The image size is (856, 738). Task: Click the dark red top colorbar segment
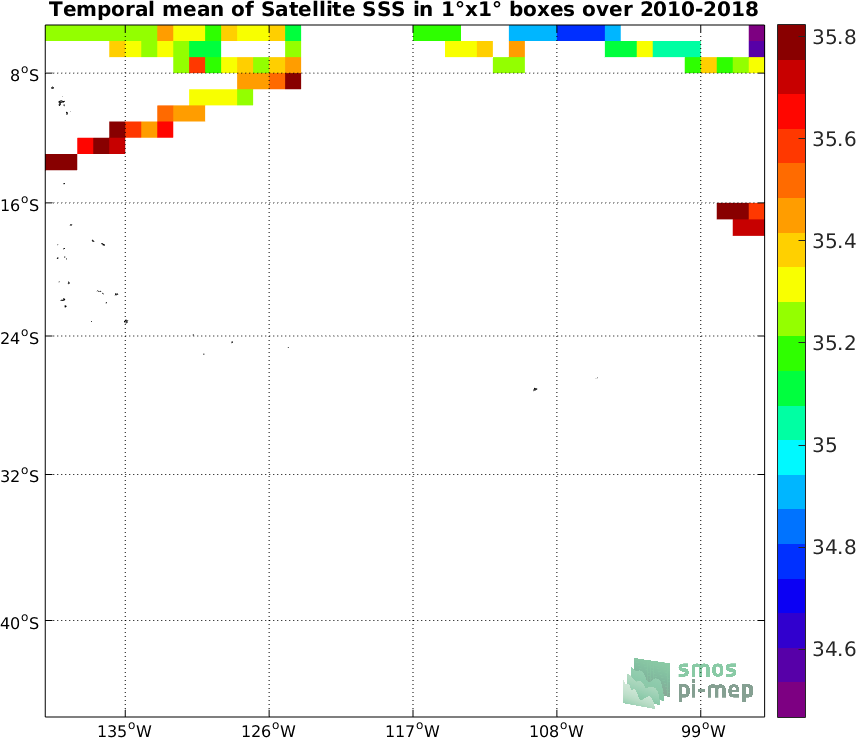(791, 42)
